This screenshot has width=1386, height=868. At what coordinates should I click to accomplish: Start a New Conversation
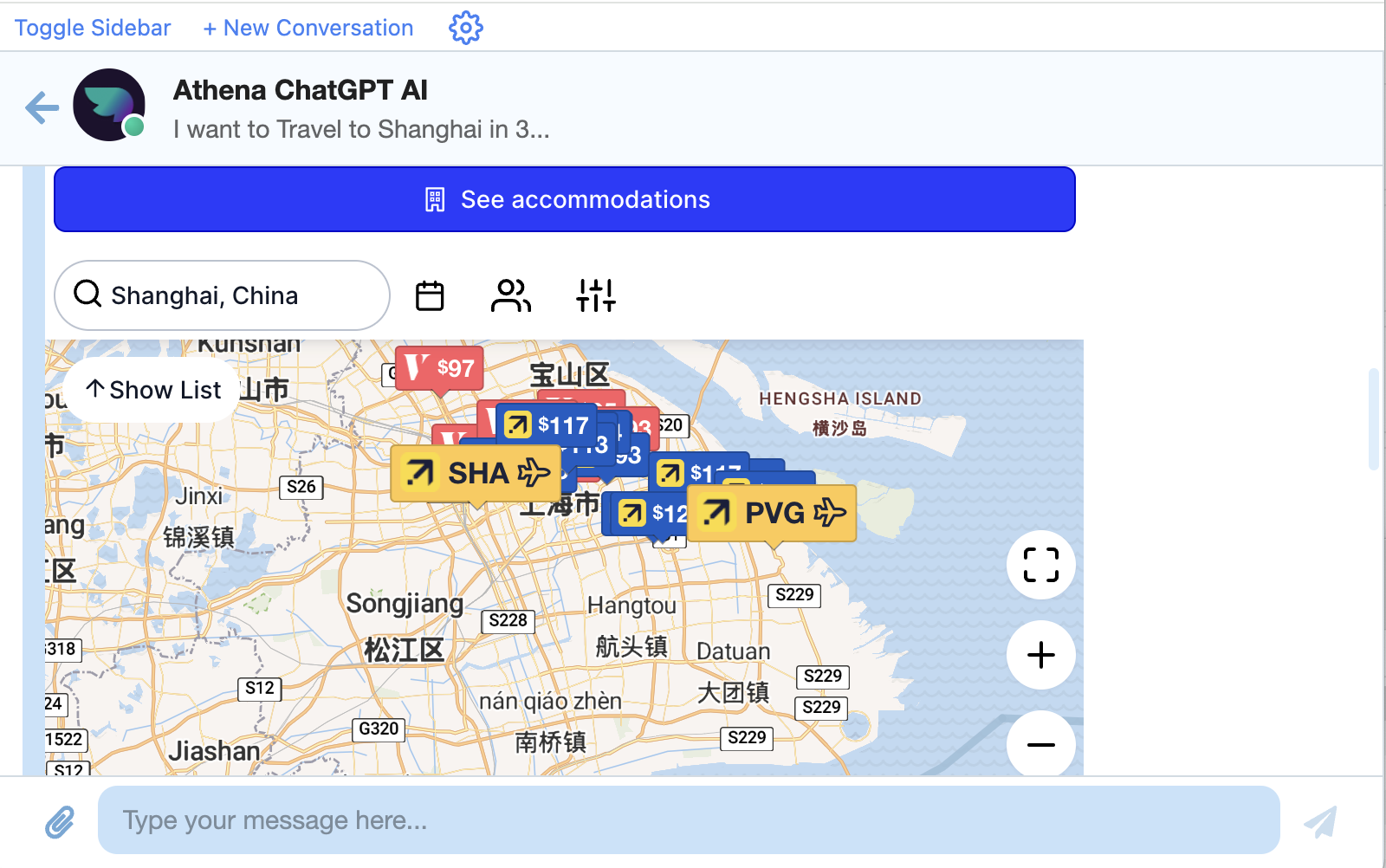tap(308, 27)
